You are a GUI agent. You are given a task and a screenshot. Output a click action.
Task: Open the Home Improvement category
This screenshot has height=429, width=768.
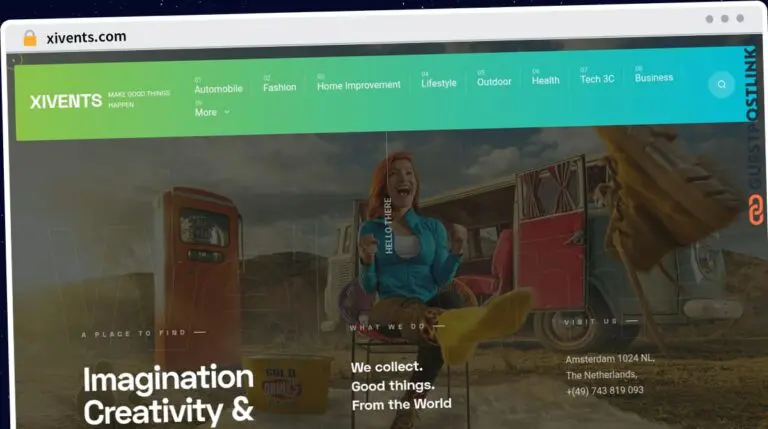point(358,85)
